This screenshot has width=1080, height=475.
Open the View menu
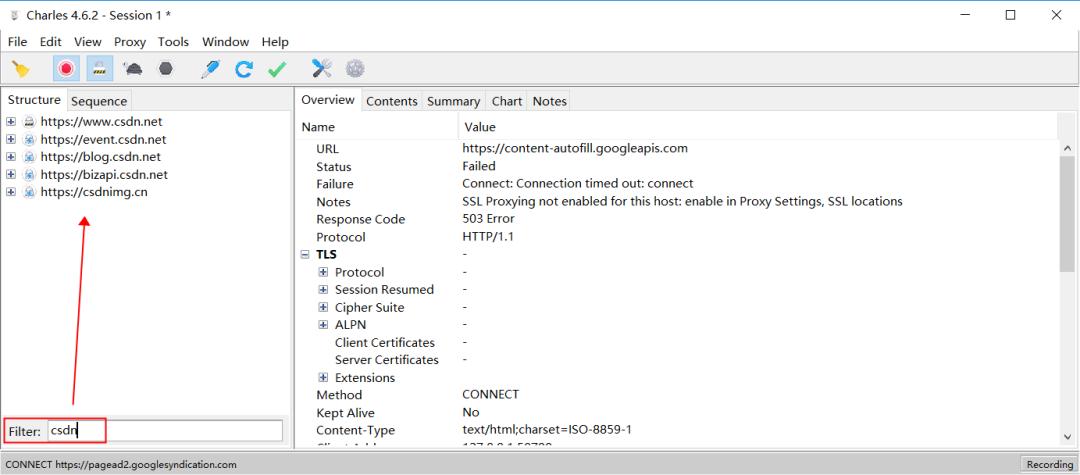(x=87, y=42)
